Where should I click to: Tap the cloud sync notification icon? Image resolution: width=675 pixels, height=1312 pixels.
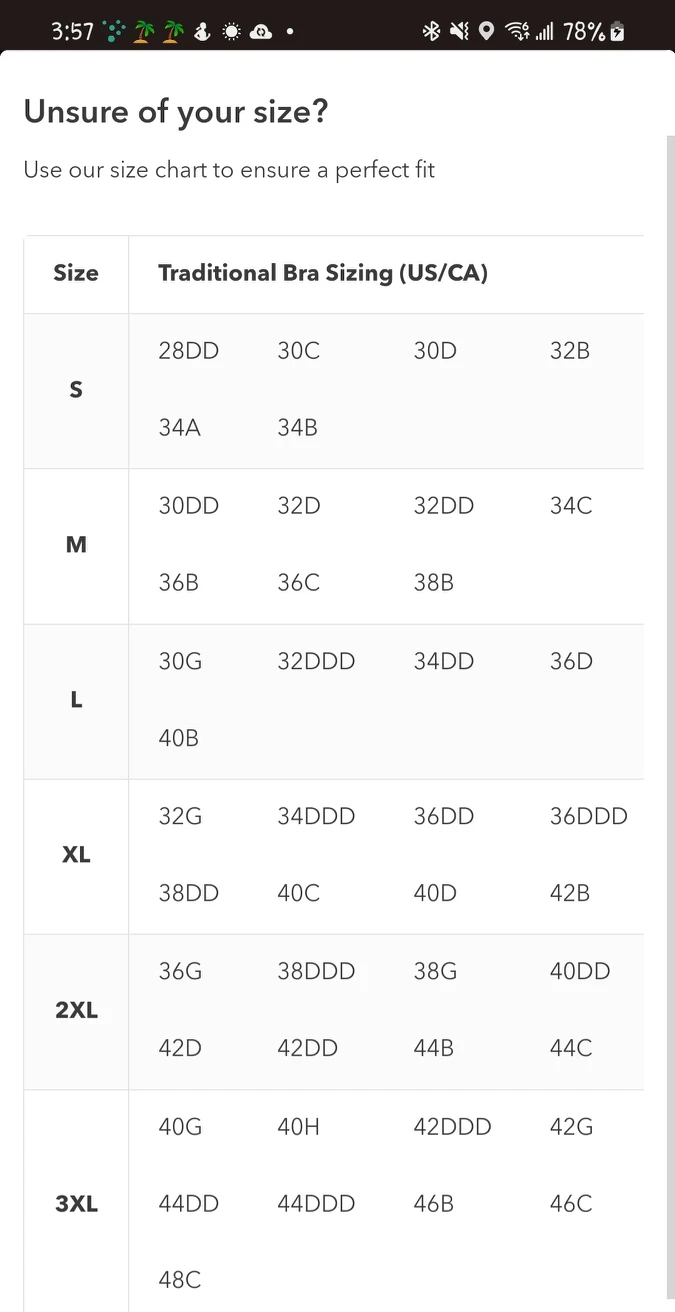pyautogui.click(x=260, y=31)
